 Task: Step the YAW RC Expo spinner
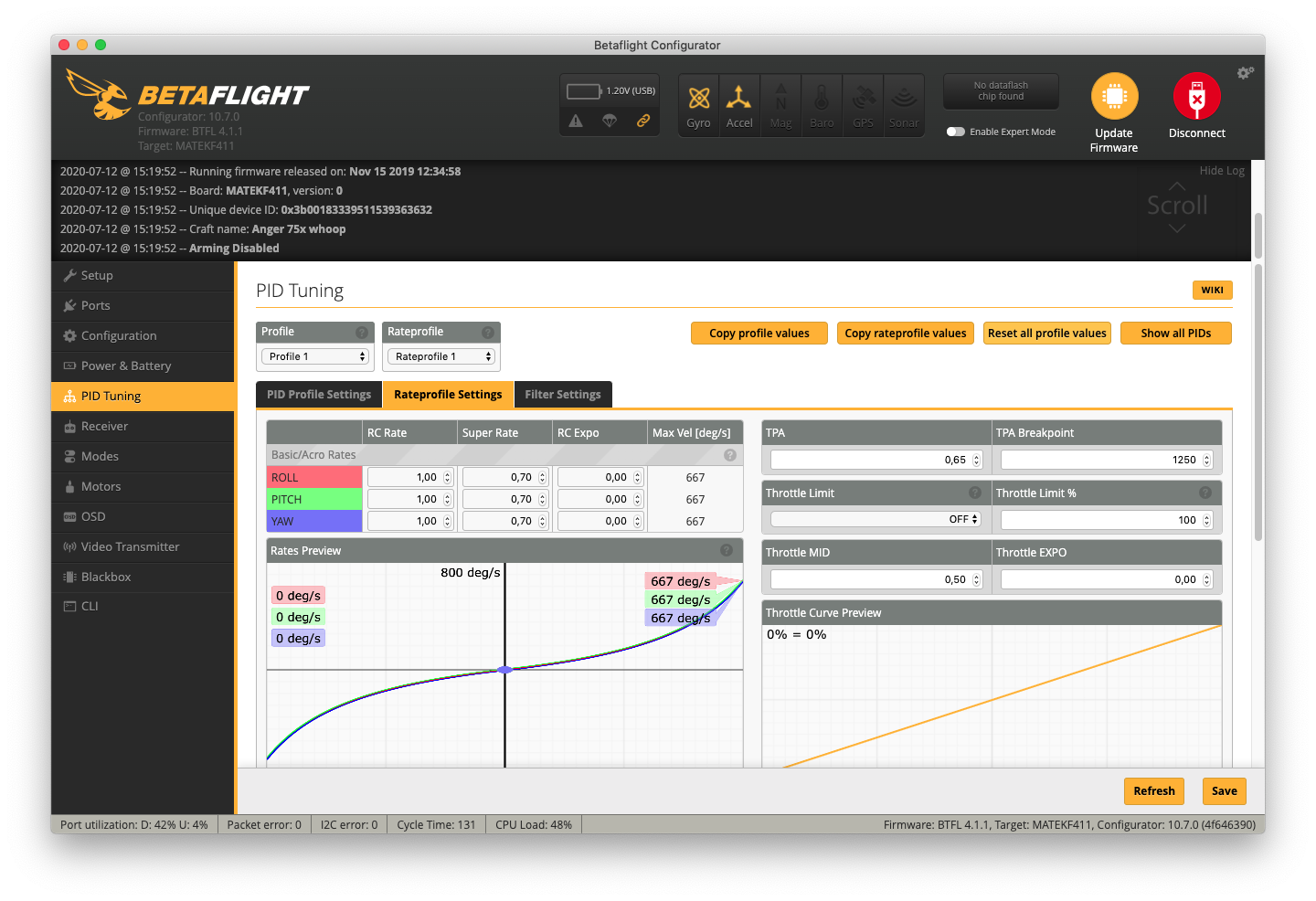638,521
